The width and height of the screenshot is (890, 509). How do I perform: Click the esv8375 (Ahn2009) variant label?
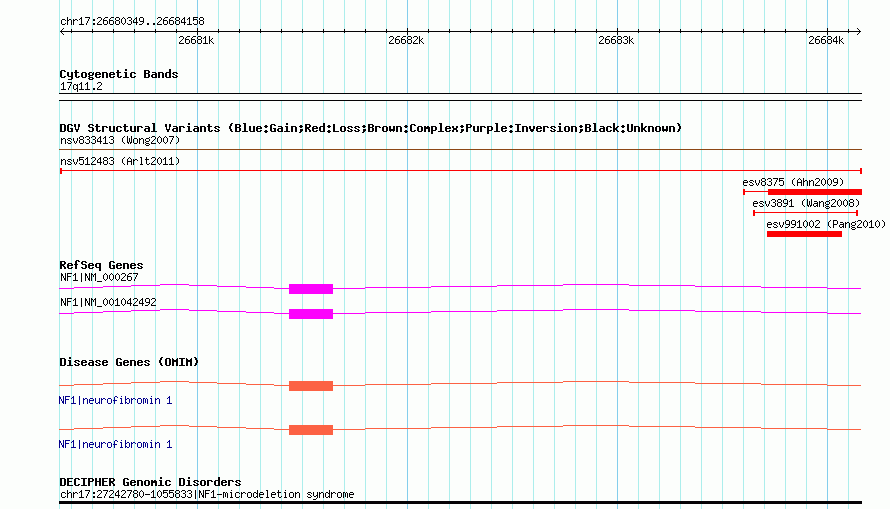click(793, 182)
